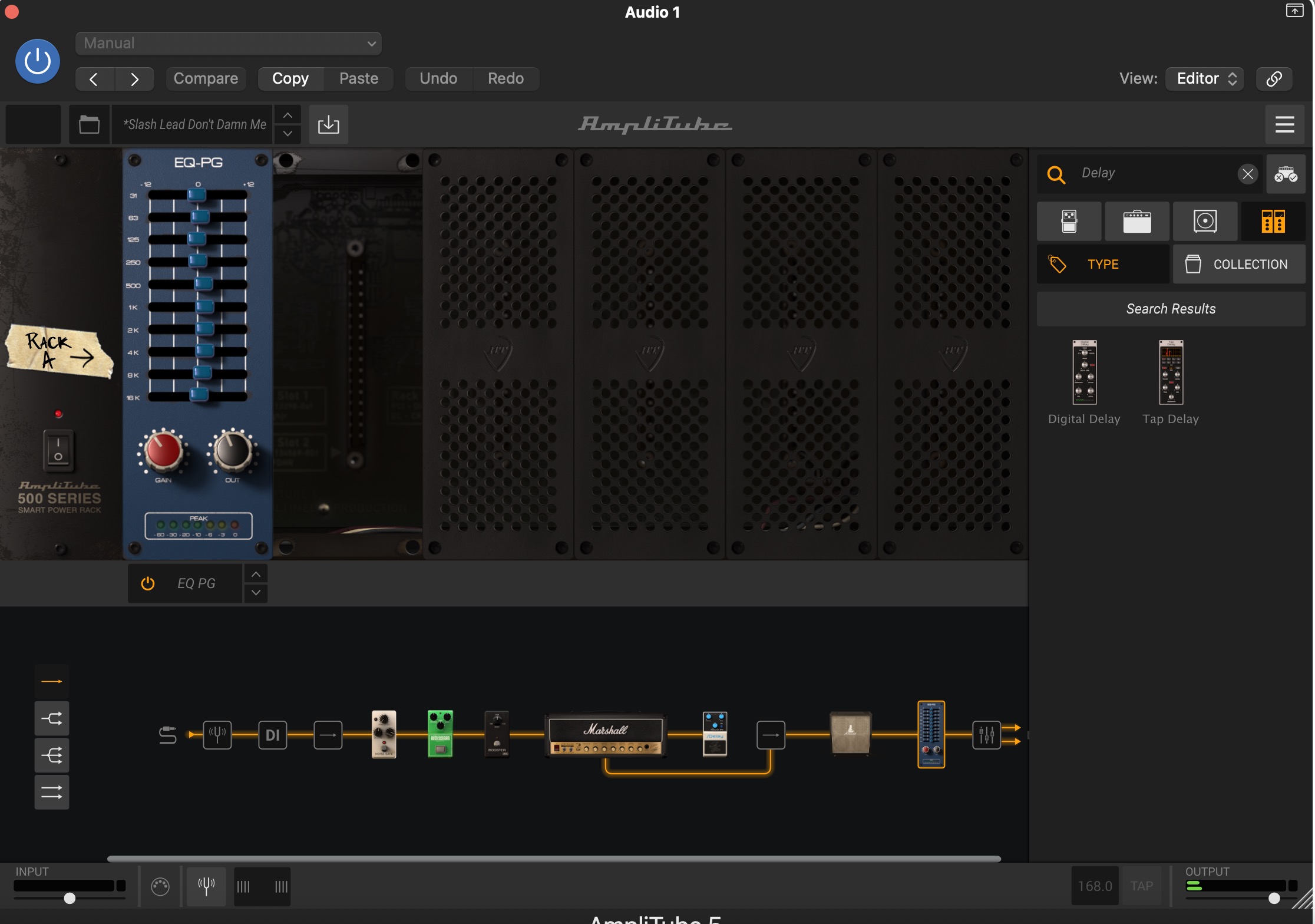Click the Compare button
Screen dimensions: 1315x924
click(206, 79)
